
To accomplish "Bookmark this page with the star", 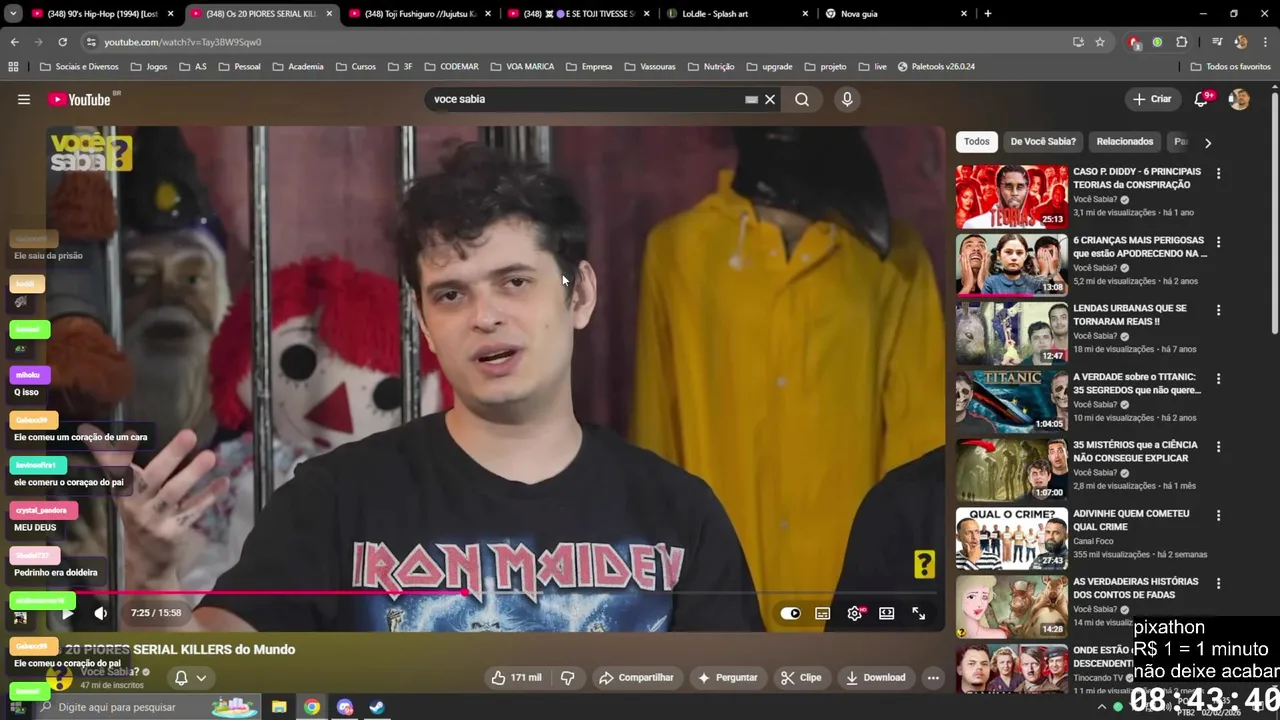I will 1100,42.
